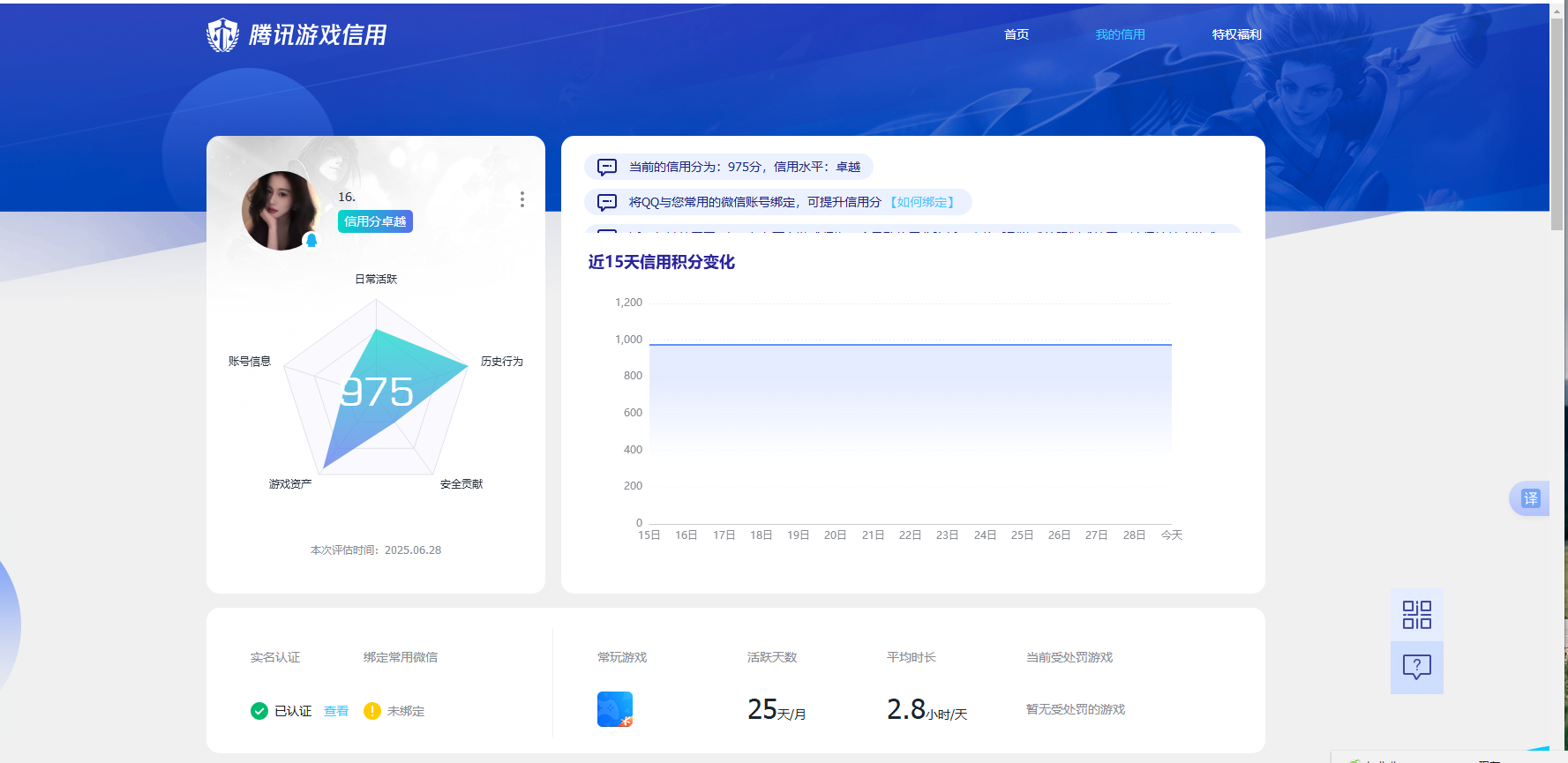Click the 未绑定 WeChat status text
This screenshot has height=763, width=1568.
point(406,711)
